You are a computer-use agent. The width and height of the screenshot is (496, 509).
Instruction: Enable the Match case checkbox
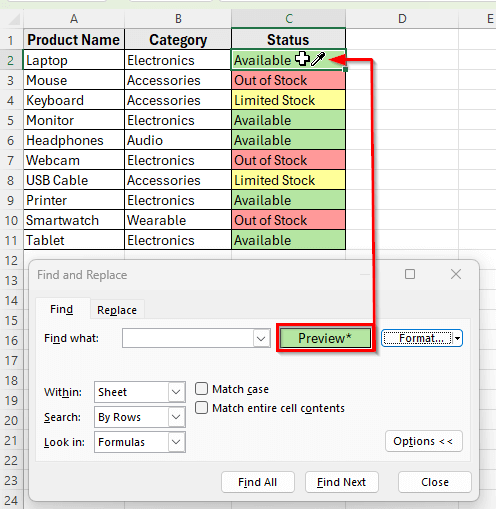click(201, 389)
